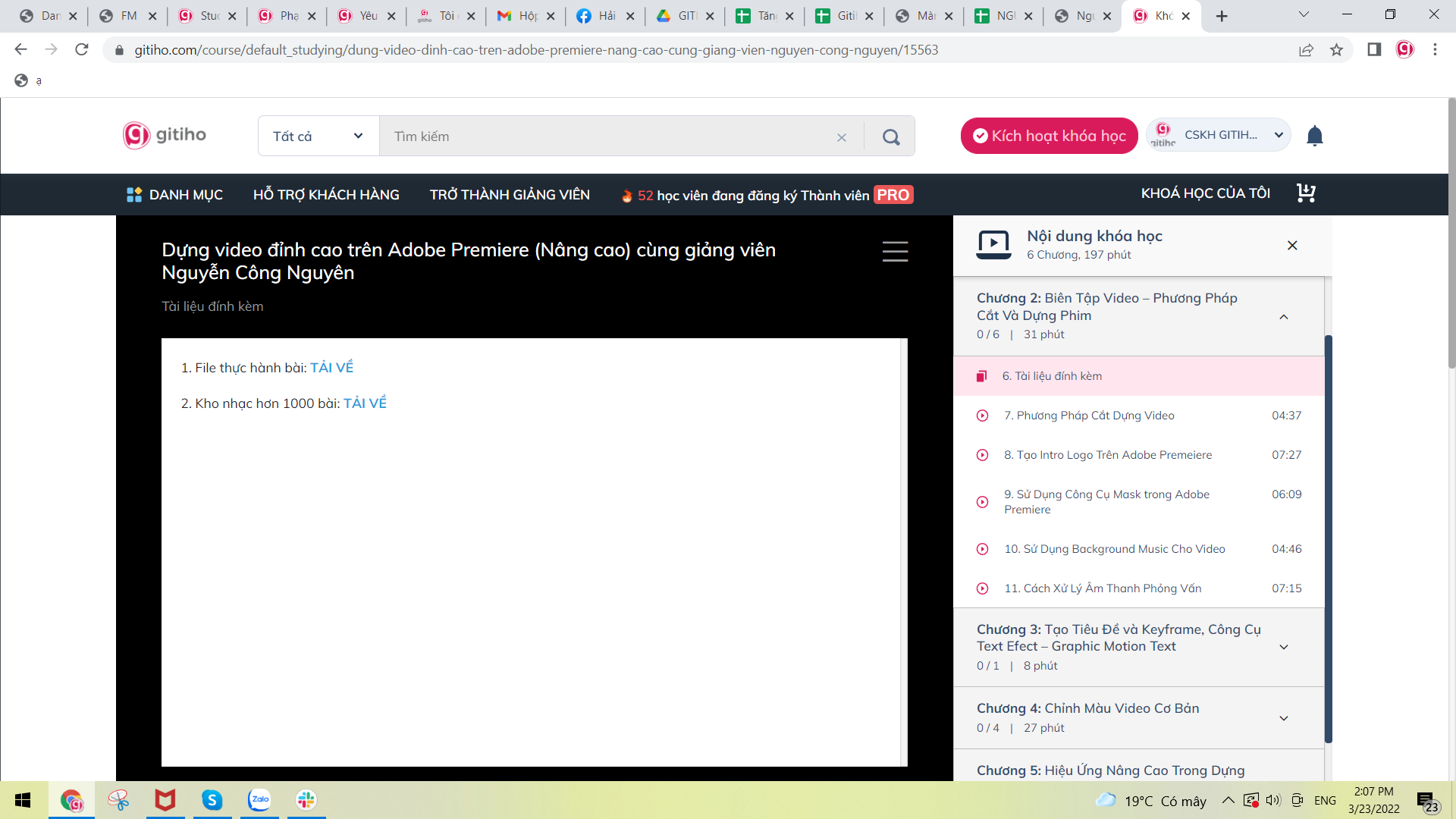Open the notification bell
This screenshot has height=819, width=1456.
tap(1314, 136)
